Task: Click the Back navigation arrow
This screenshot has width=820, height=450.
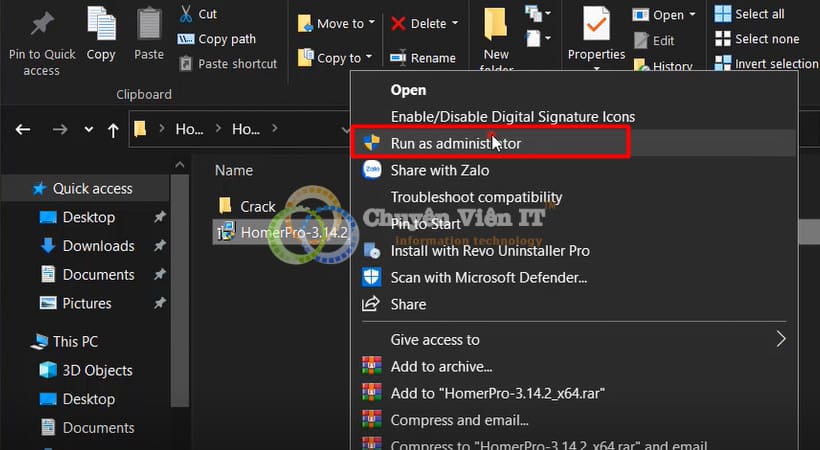Action: tap(22, 129)
